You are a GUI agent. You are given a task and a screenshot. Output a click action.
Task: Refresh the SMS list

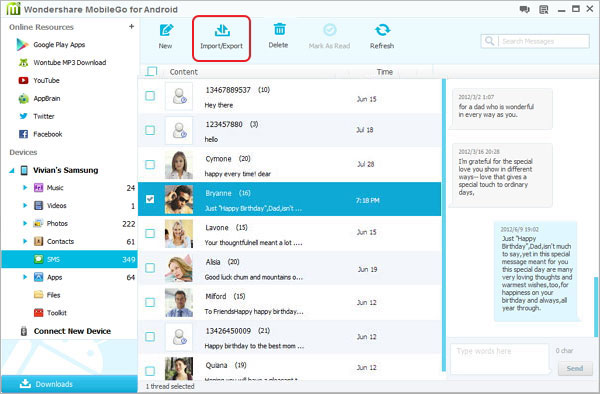click(382, 37)
